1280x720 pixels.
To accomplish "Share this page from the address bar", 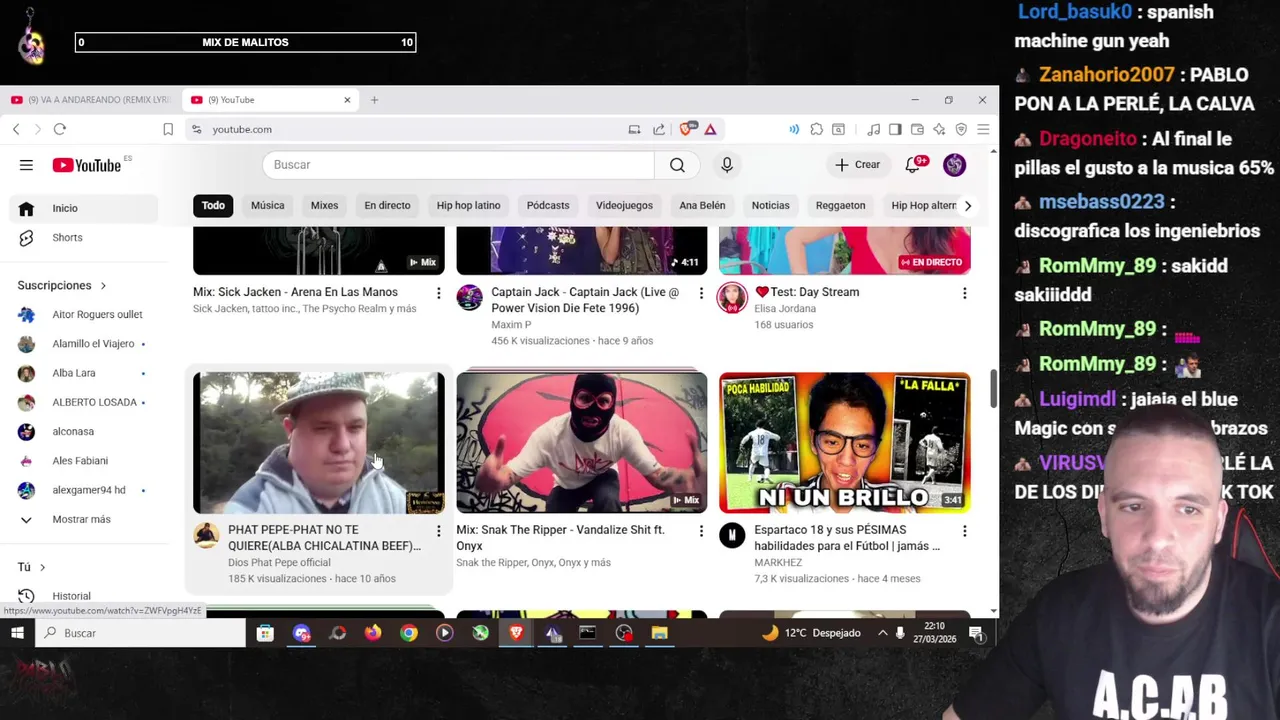I will [659, 129].
